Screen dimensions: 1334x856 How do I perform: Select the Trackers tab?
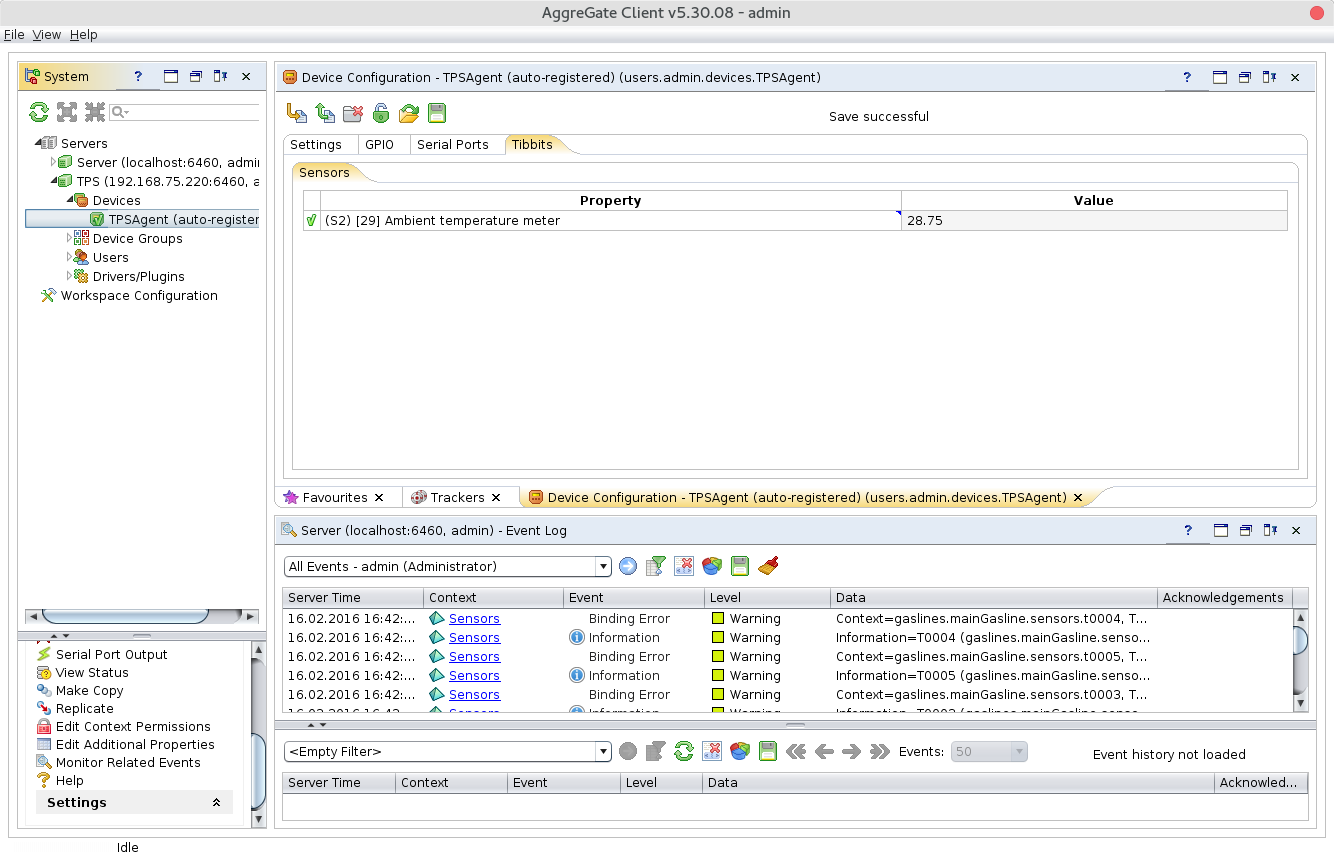click(458, 497)
